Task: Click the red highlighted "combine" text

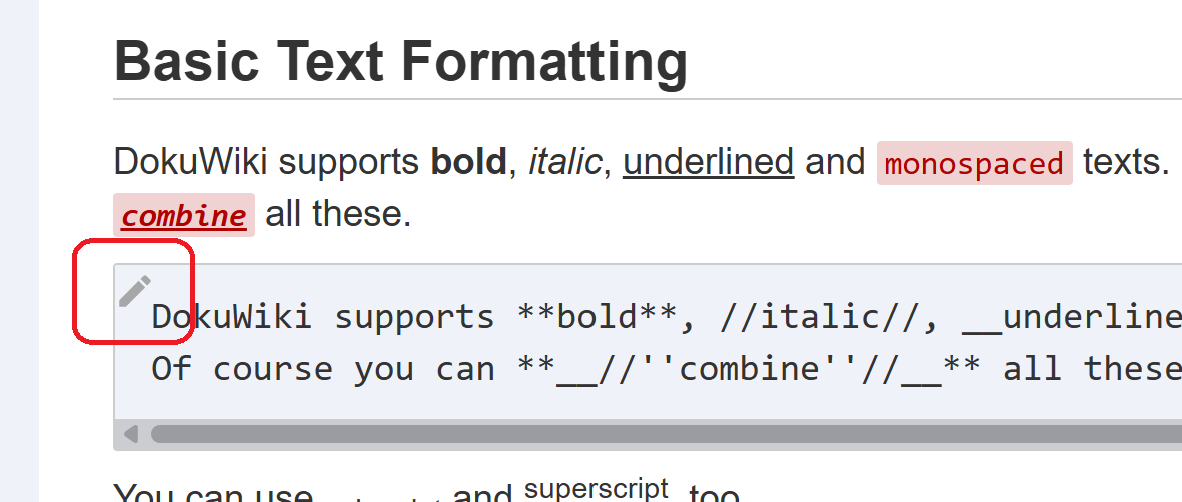Action: (x=184, y=216)
